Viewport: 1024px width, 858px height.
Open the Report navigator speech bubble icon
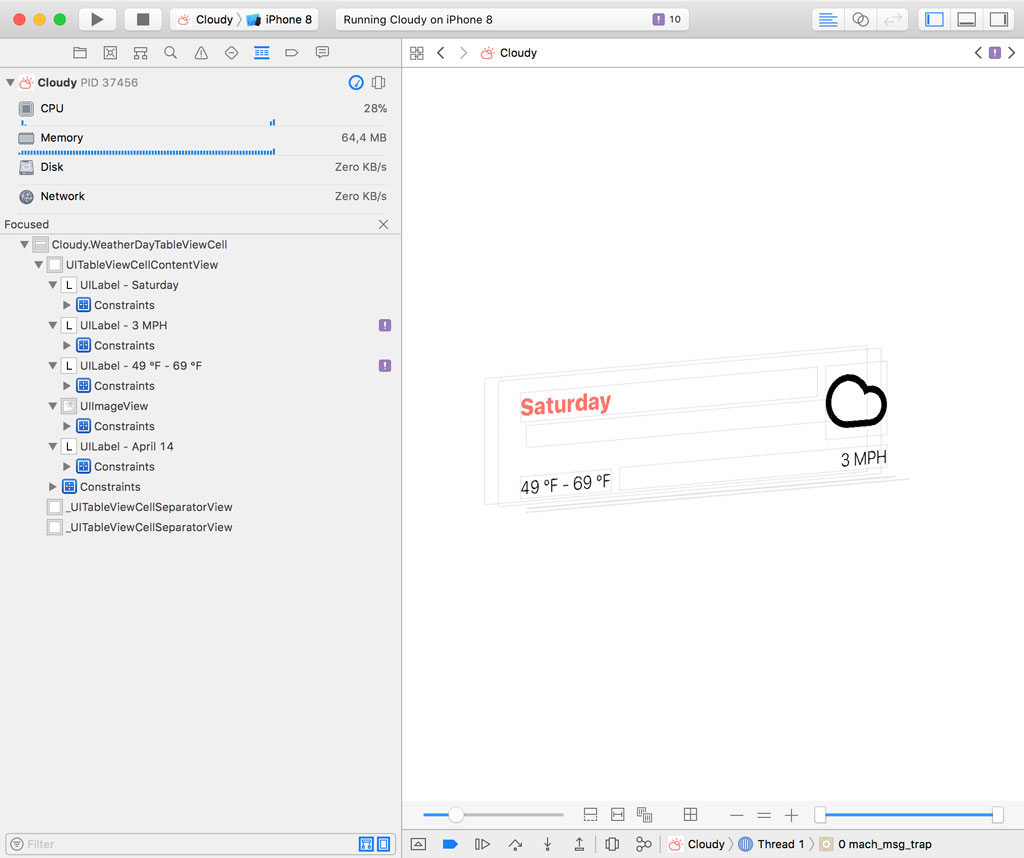pyautogui.click(x=322, y=52)
